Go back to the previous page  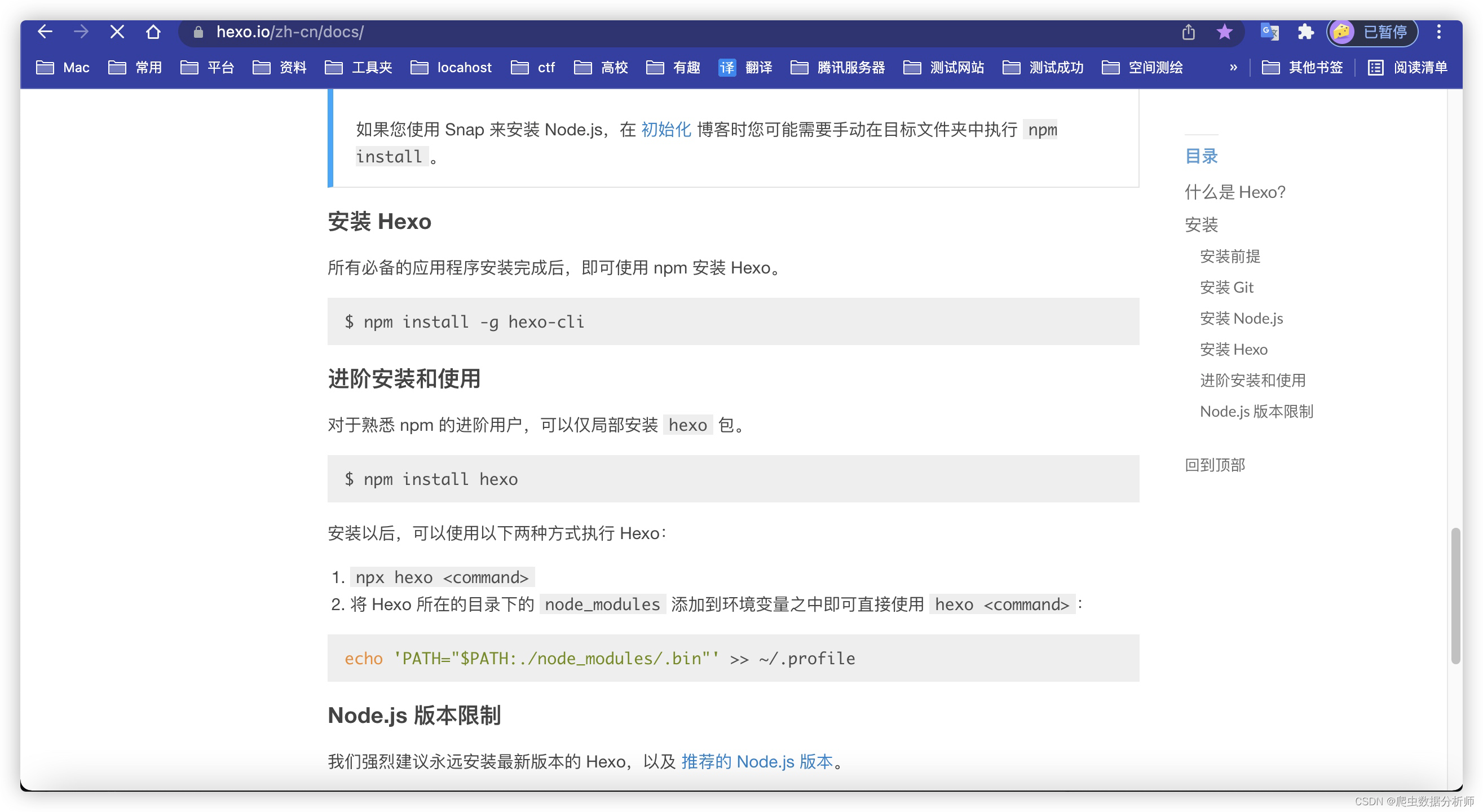(x=45, y=32)
